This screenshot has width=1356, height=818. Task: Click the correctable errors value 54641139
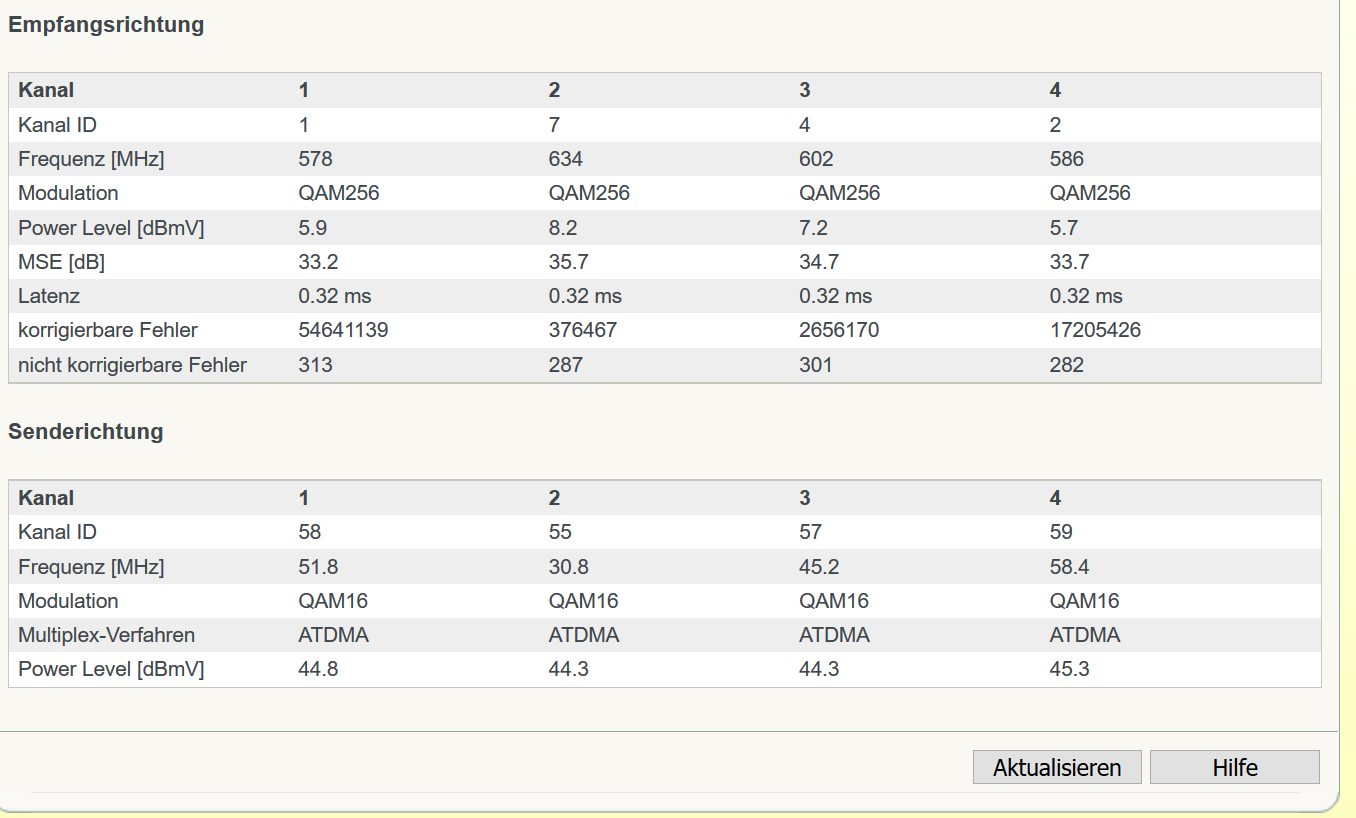[343, 330]
